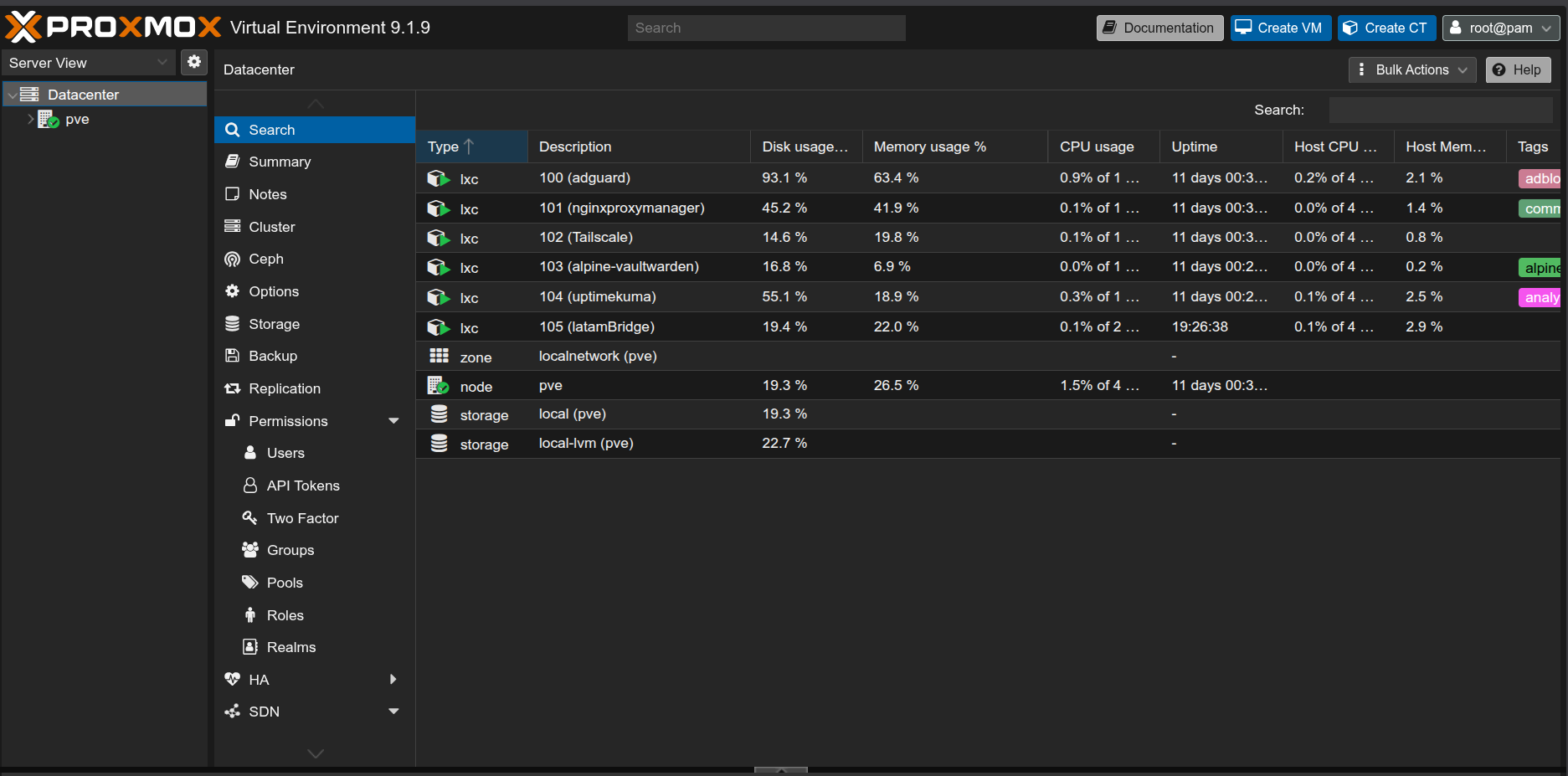Image resolution: width=1568 pixels, height=776 pixels.
Task: Focus the top global Search field
Action: (x=766, y=28)
